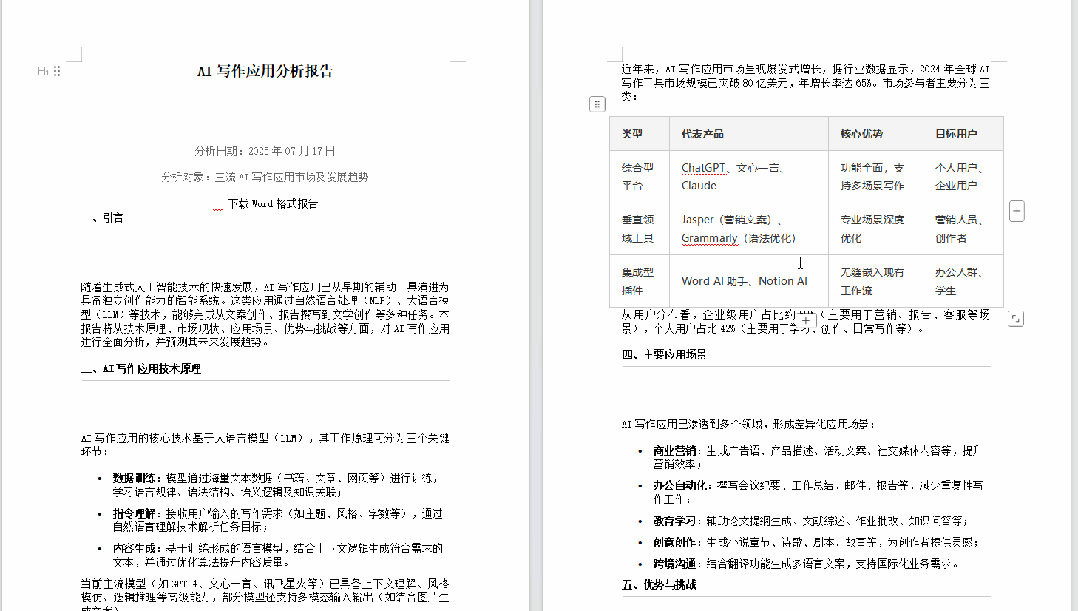Click the bullet starting '教育学习'
Screen dimensions: 1078x611
811,521
